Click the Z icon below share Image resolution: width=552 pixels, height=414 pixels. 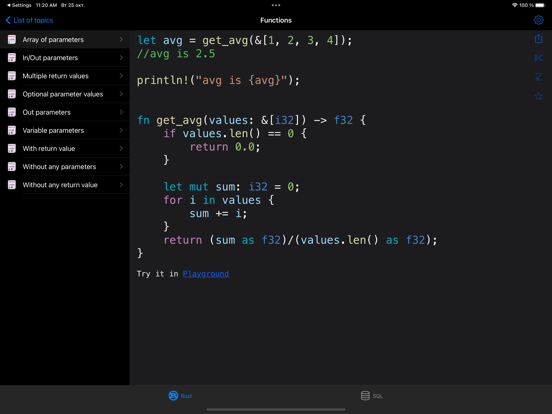pyautogui.click(x=538, y=77)
